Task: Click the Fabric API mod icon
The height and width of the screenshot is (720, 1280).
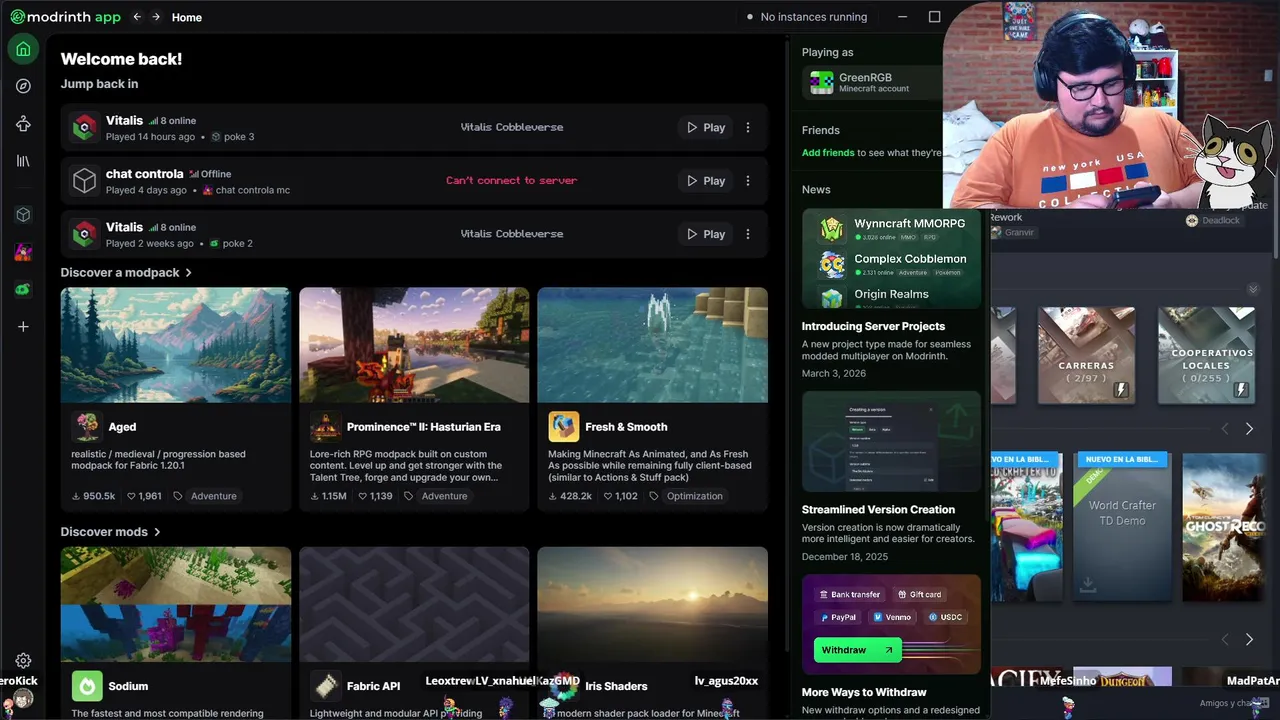Action: point(325,686)
